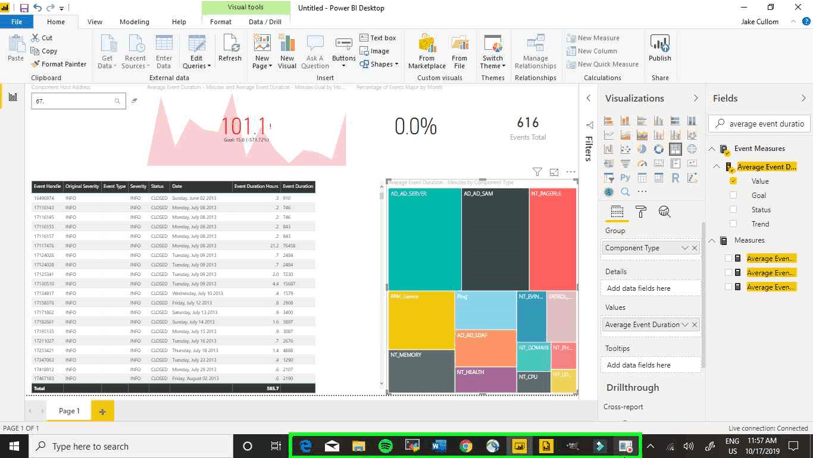Open the Analytics magnifier pane
The height and width of the screenshot is (460, 815).
pyautogui.click(x=664, y=212)
